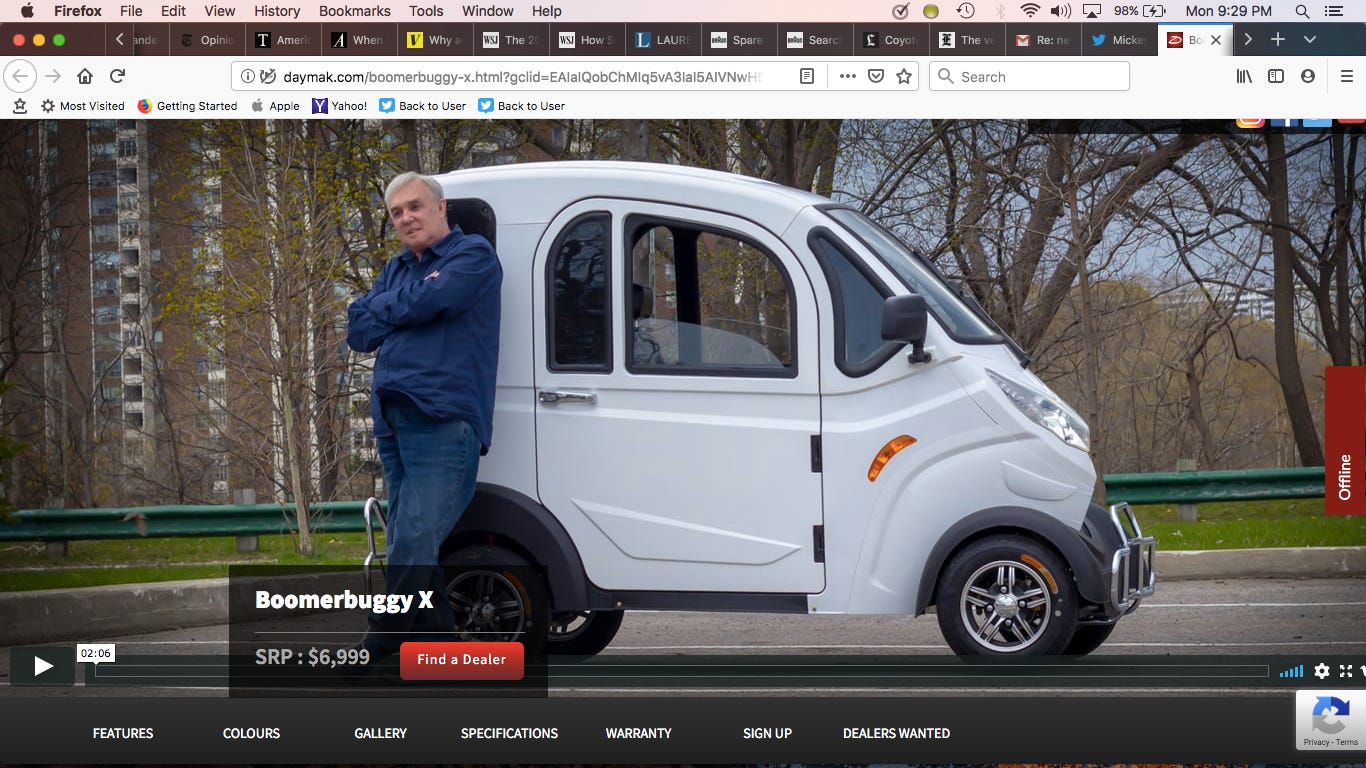The width and height of the screenshot is (1366, 768).
Task: Open the Firefox home page
Action: click(85, 76)
